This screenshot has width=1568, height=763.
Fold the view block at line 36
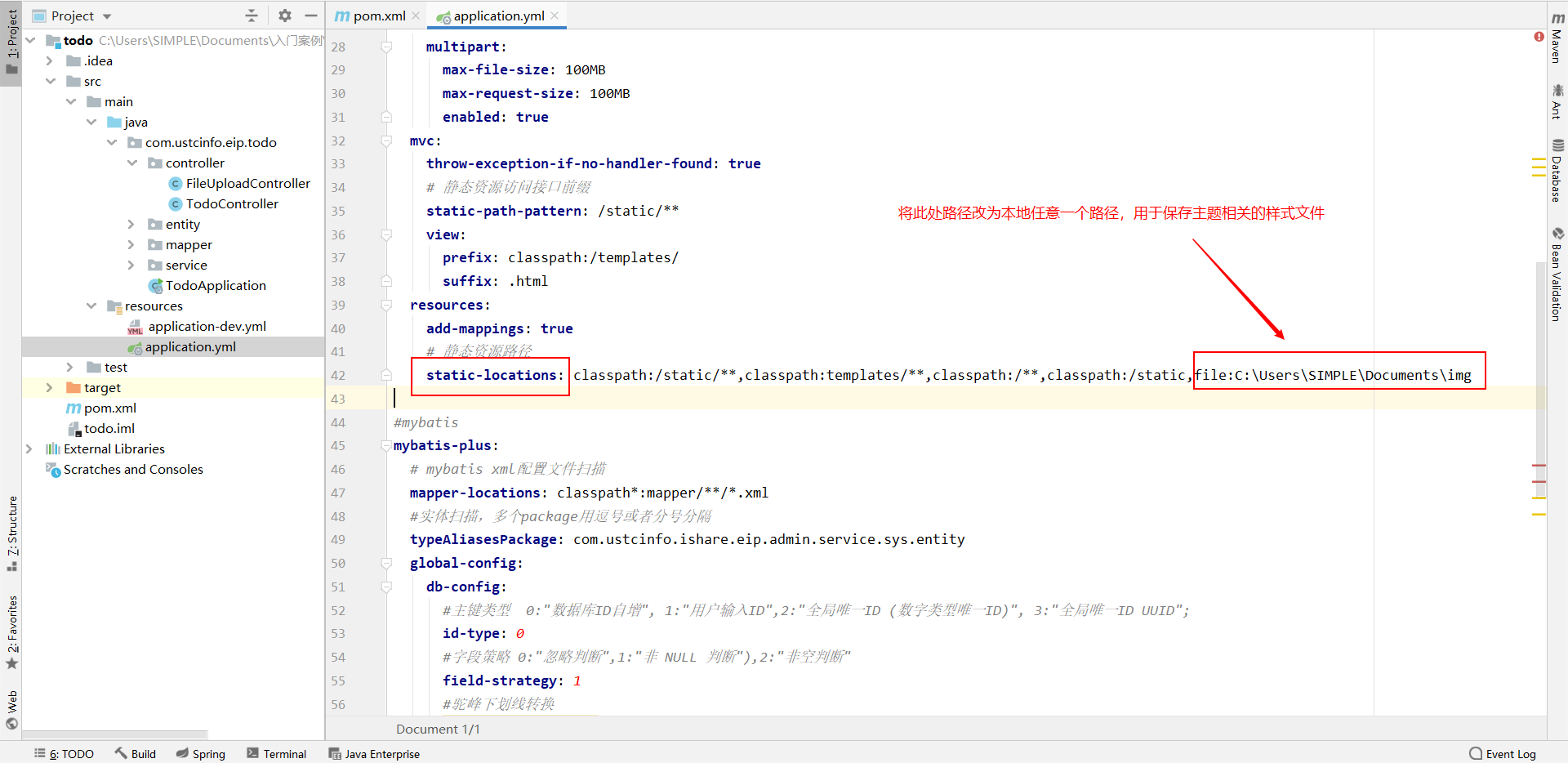386,234
